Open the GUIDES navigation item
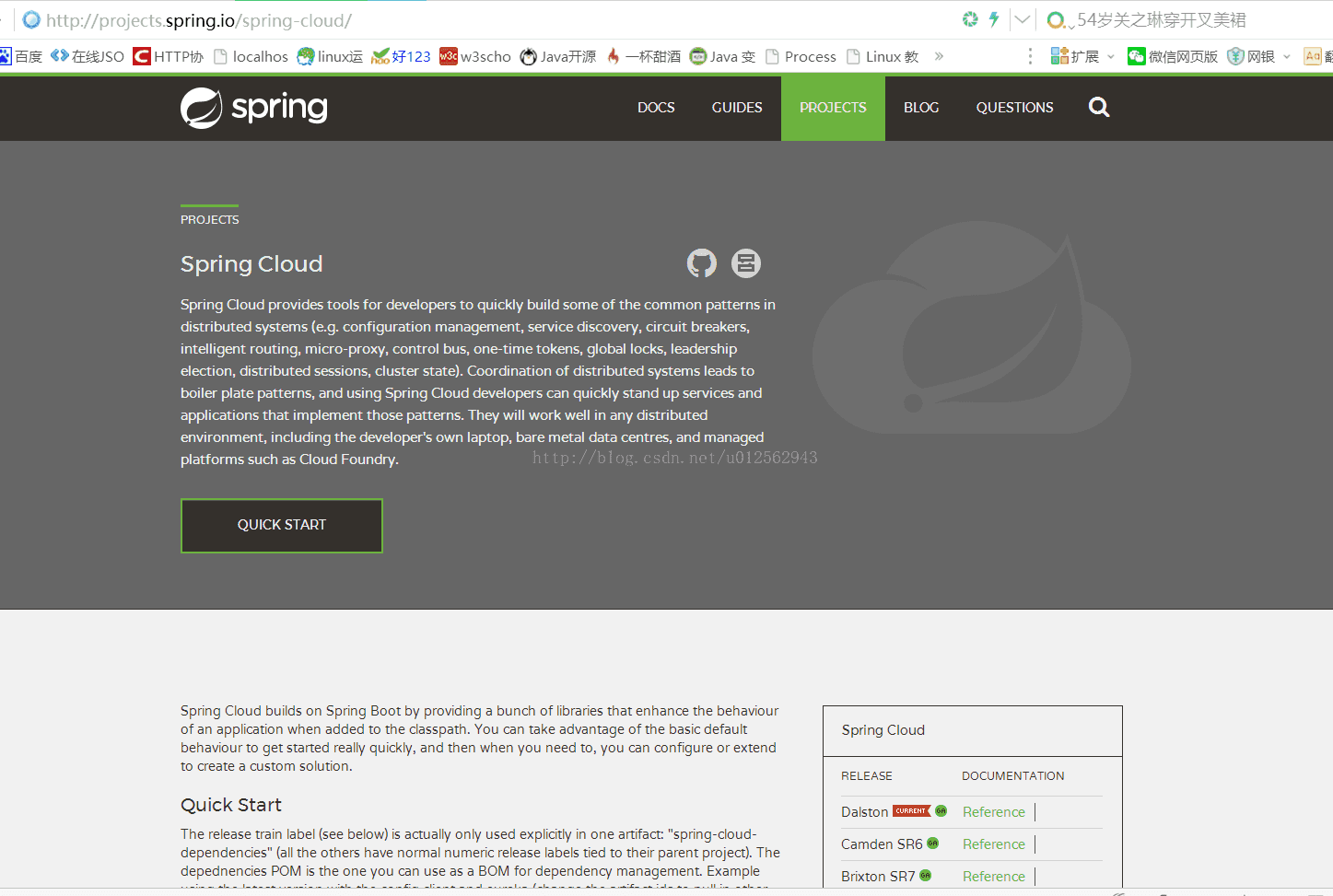1333x896 pixels. click(737, 108)
